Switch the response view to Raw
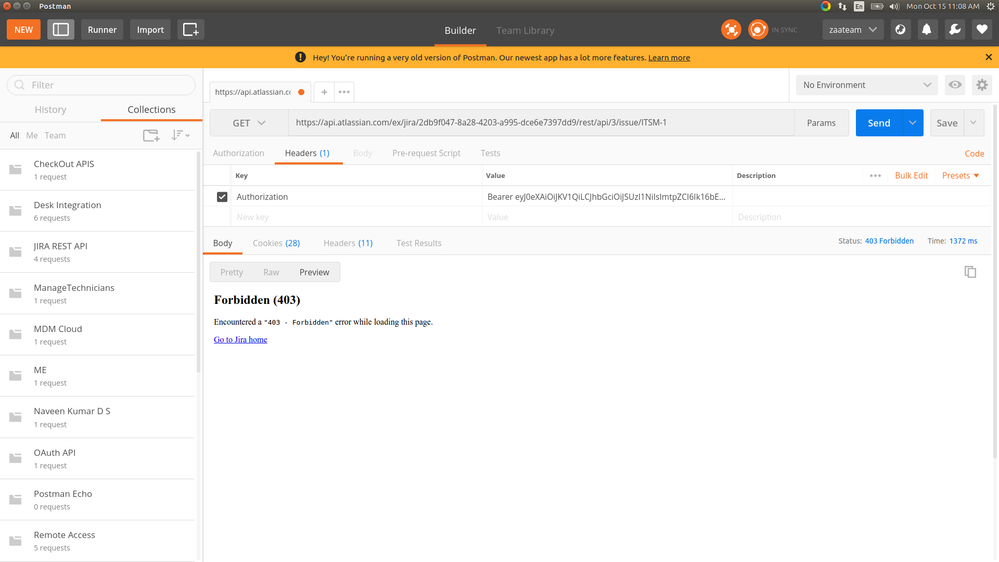The image size is (999, 562). click(271, 272)
